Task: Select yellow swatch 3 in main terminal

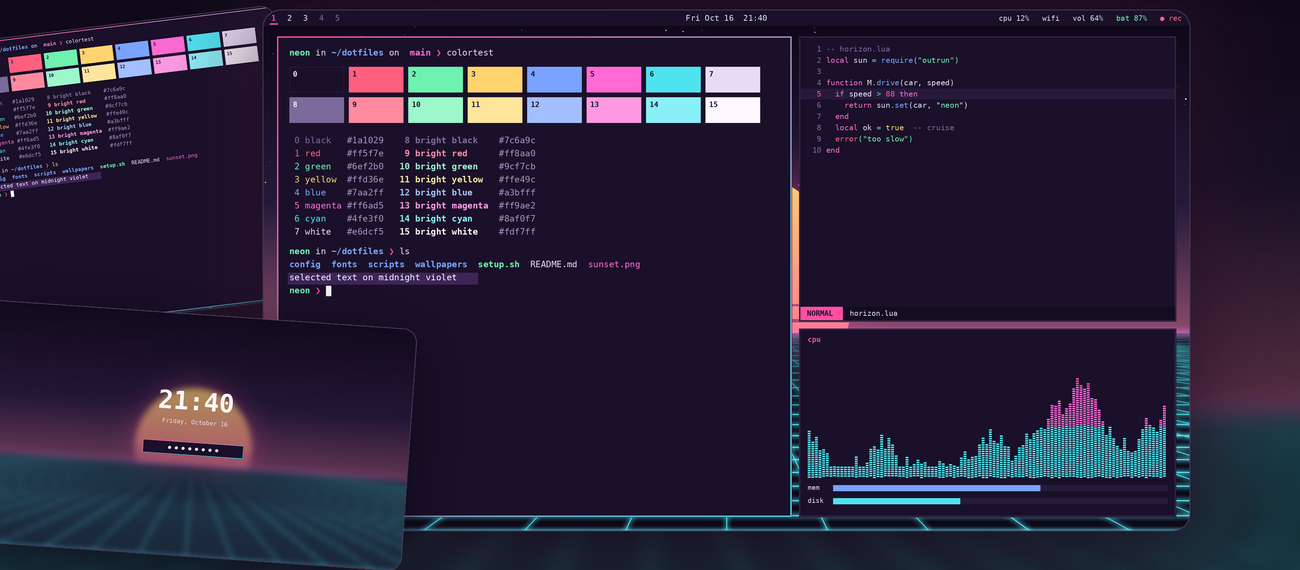Action: (x=494, y=80)
